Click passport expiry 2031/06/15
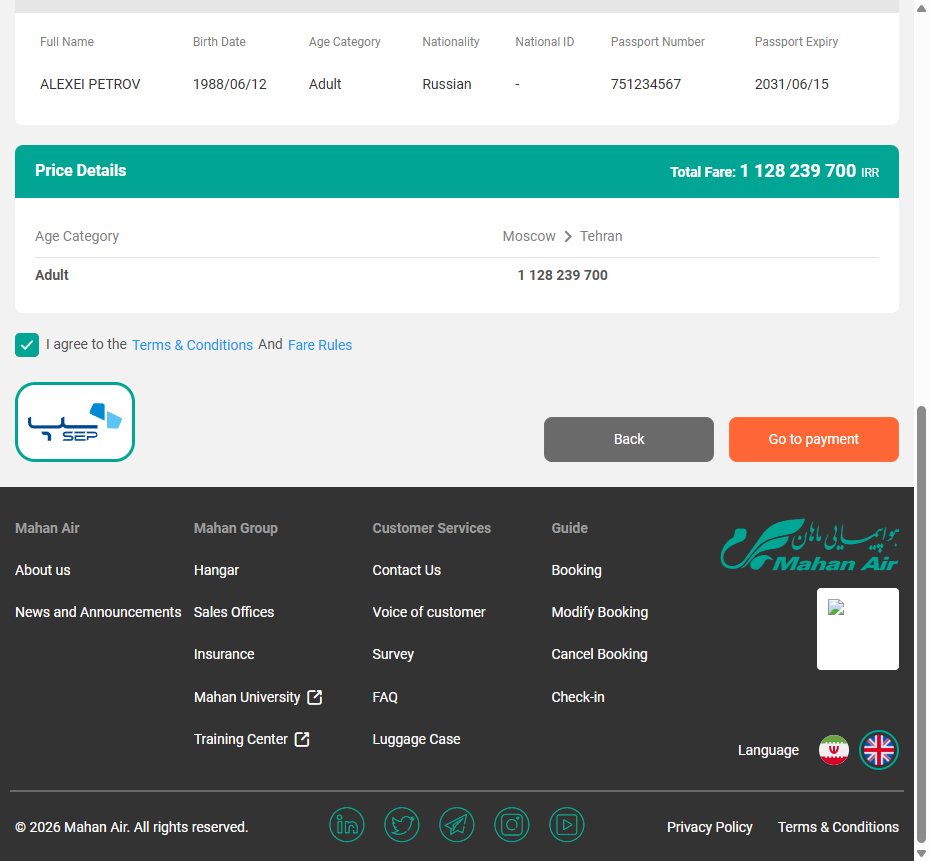The width and height of the screenshot is (929, 861). (x=792, y=84)
